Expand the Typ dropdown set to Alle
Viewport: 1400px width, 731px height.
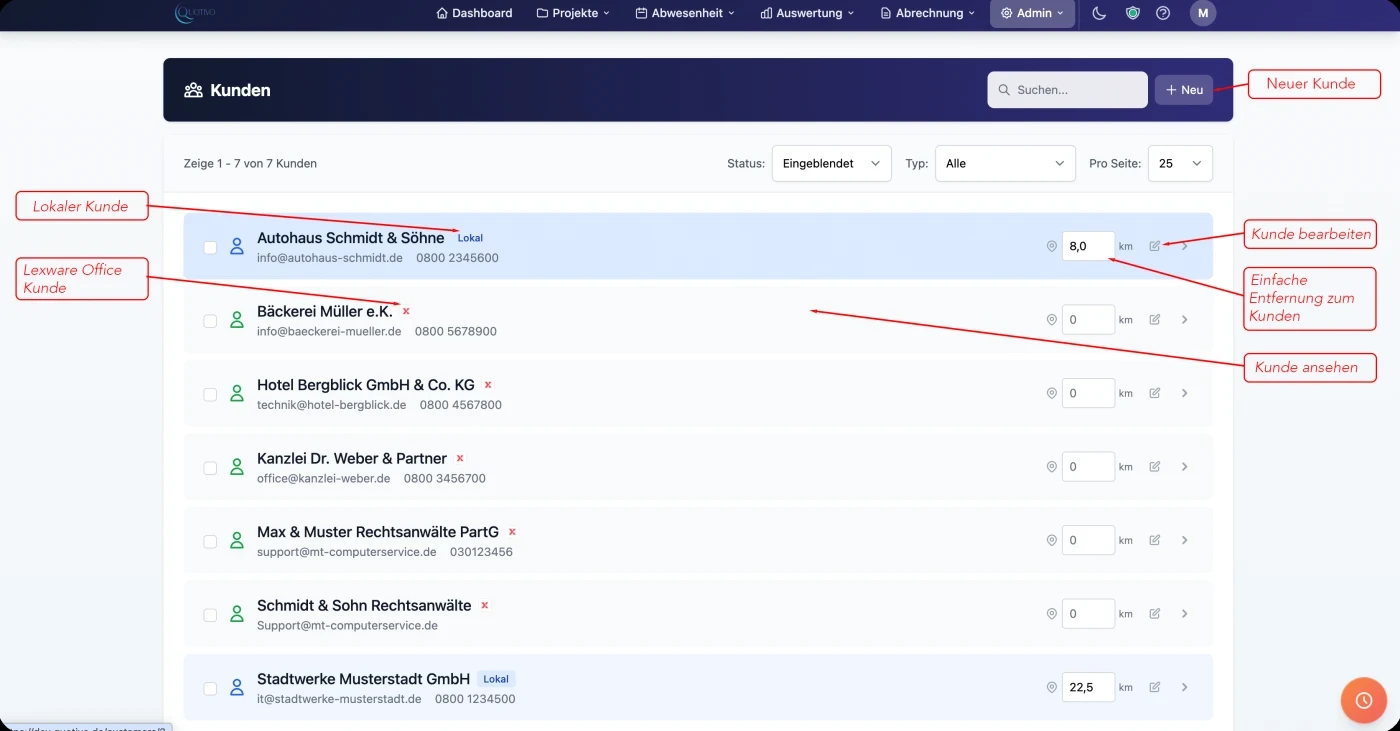pyautogui.click(x=1005, y=163)
